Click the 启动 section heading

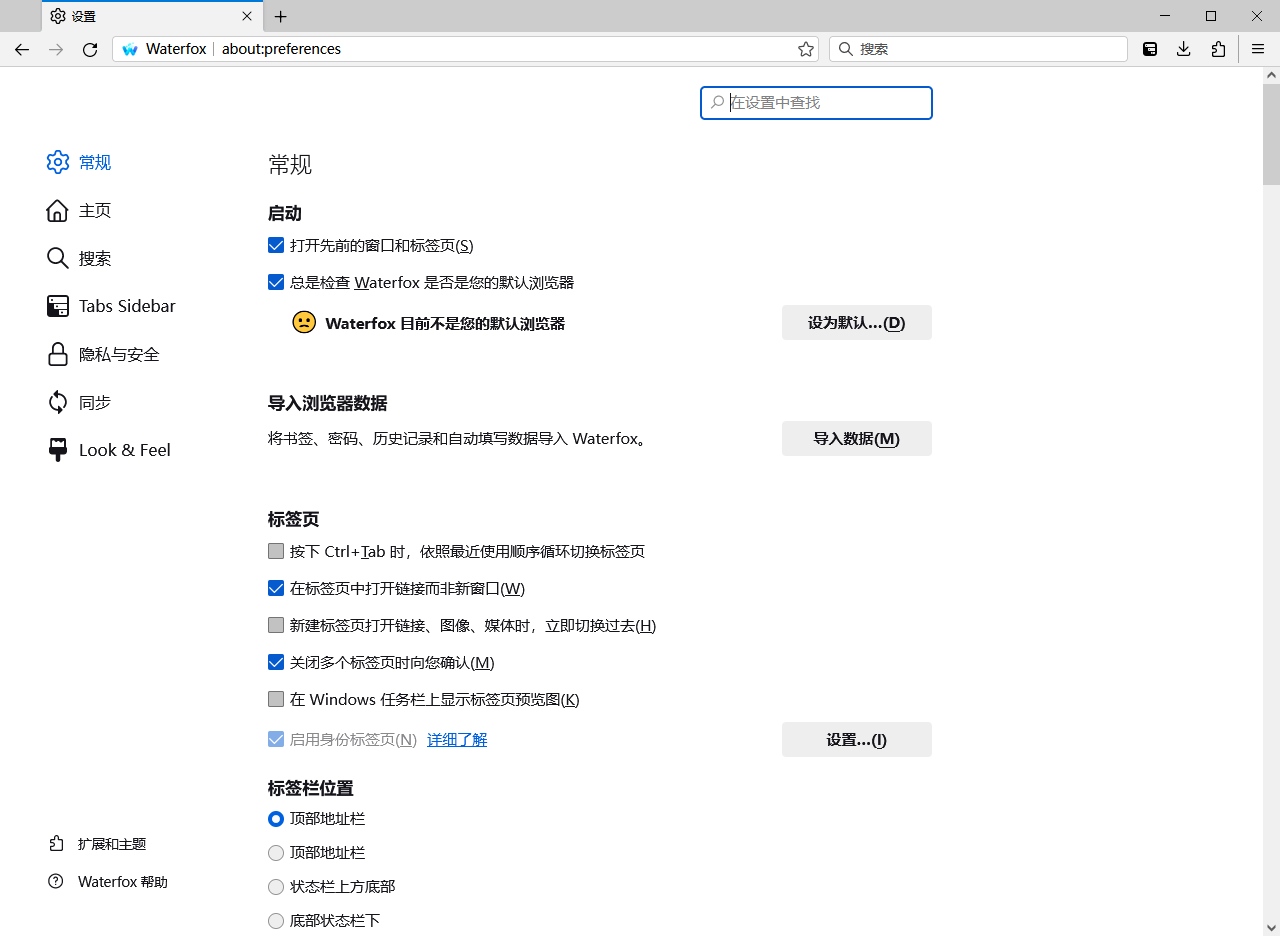[285, 213]
